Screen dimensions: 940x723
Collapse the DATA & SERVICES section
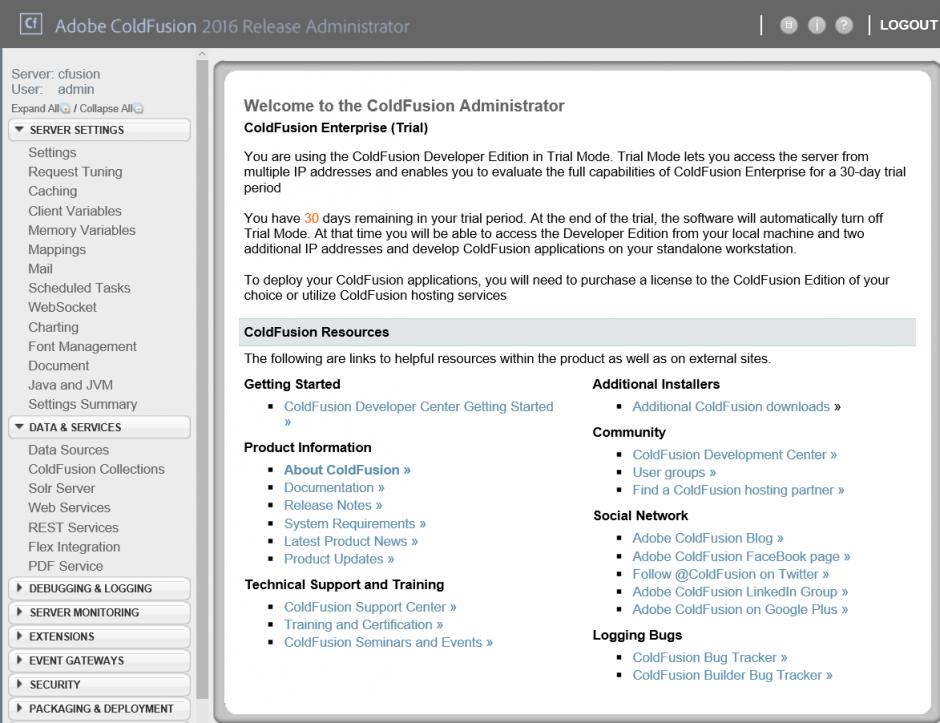point(100,427)
